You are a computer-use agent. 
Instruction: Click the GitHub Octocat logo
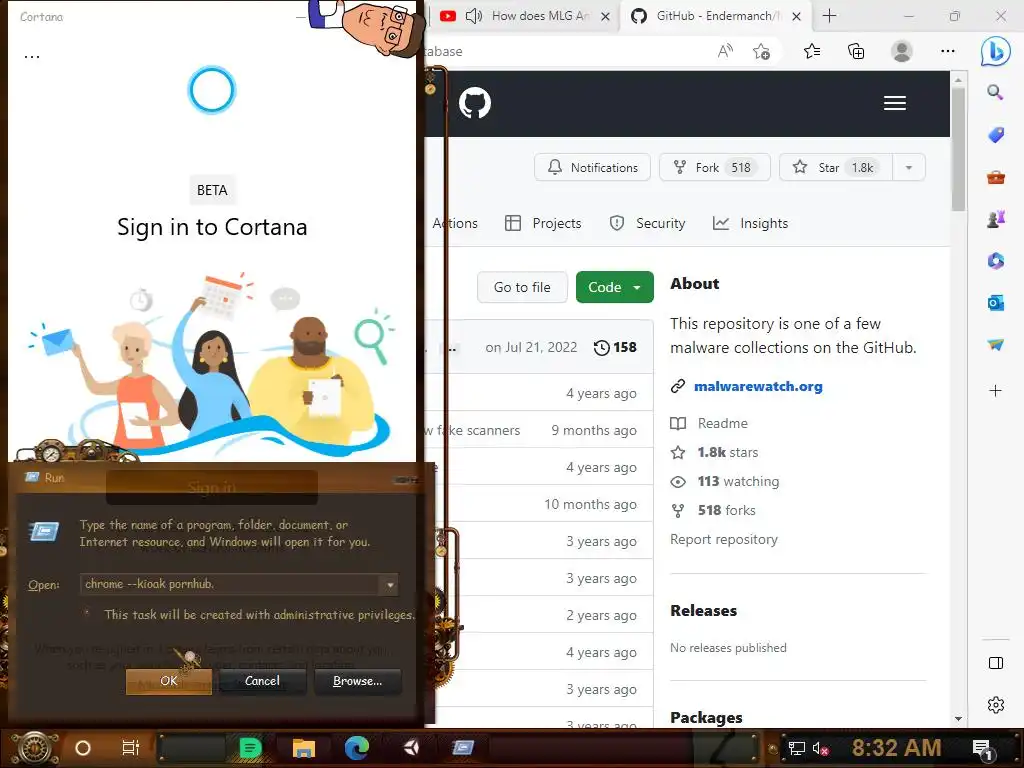pyautogui.click(x=475, y=103)
